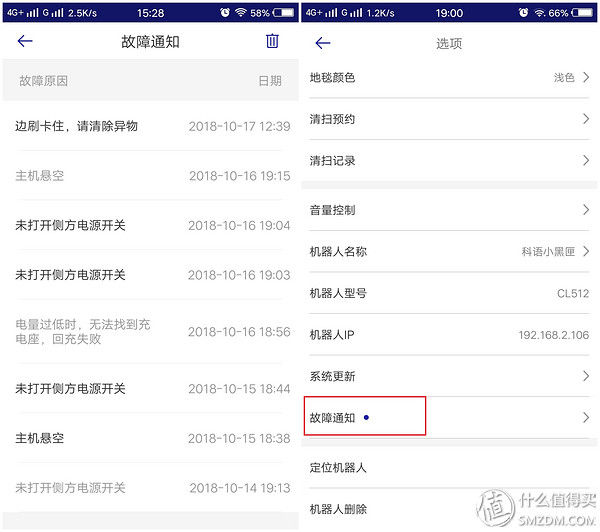This screenshot has height=532, width=600.
Task: Select 未打开侧方电源开关 entry at 2018-10-16 19:04
Action: [x=150, y=225]
